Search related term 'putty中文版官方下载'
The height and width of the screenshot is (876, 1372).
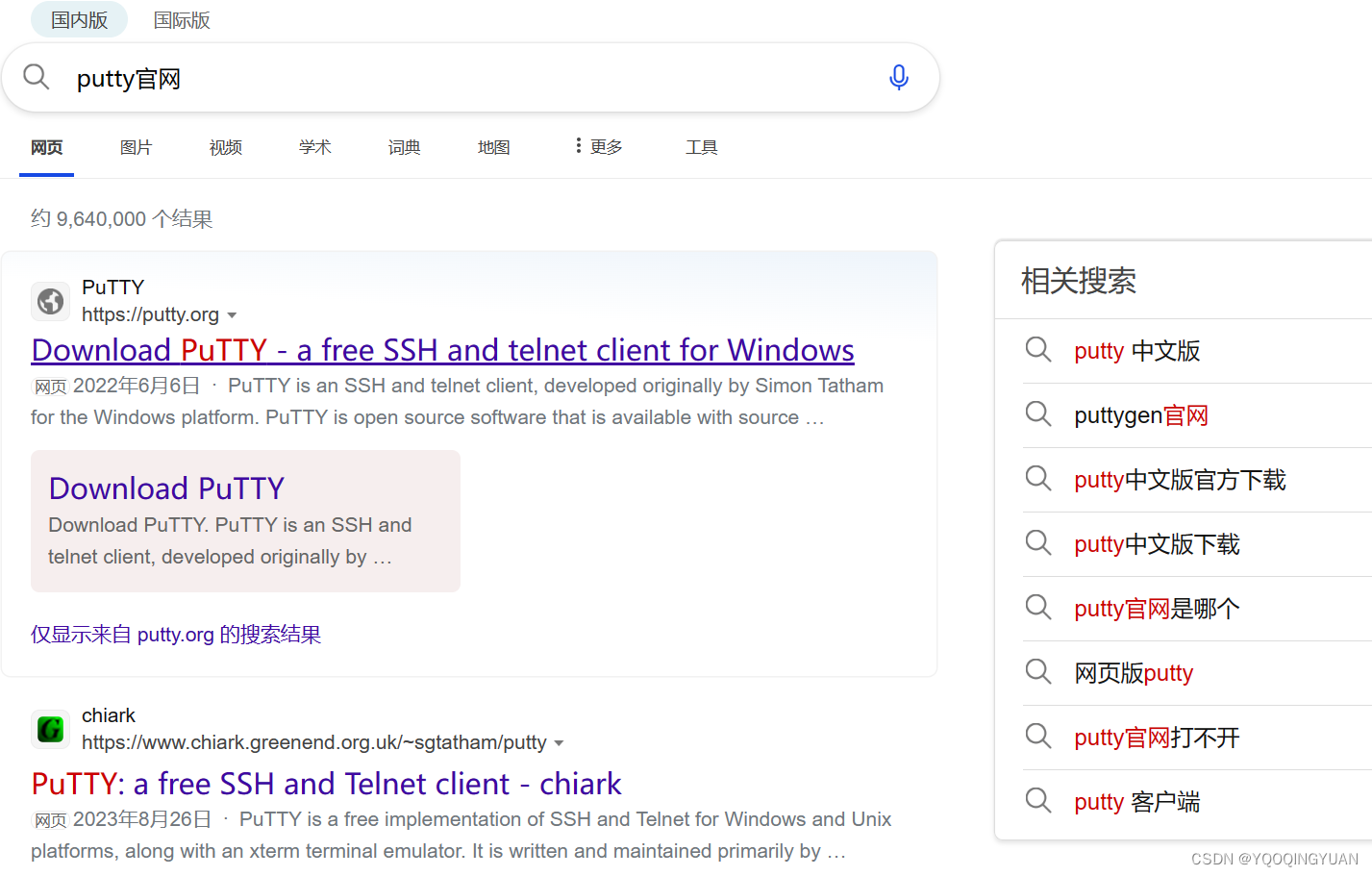click(1180, 480)
